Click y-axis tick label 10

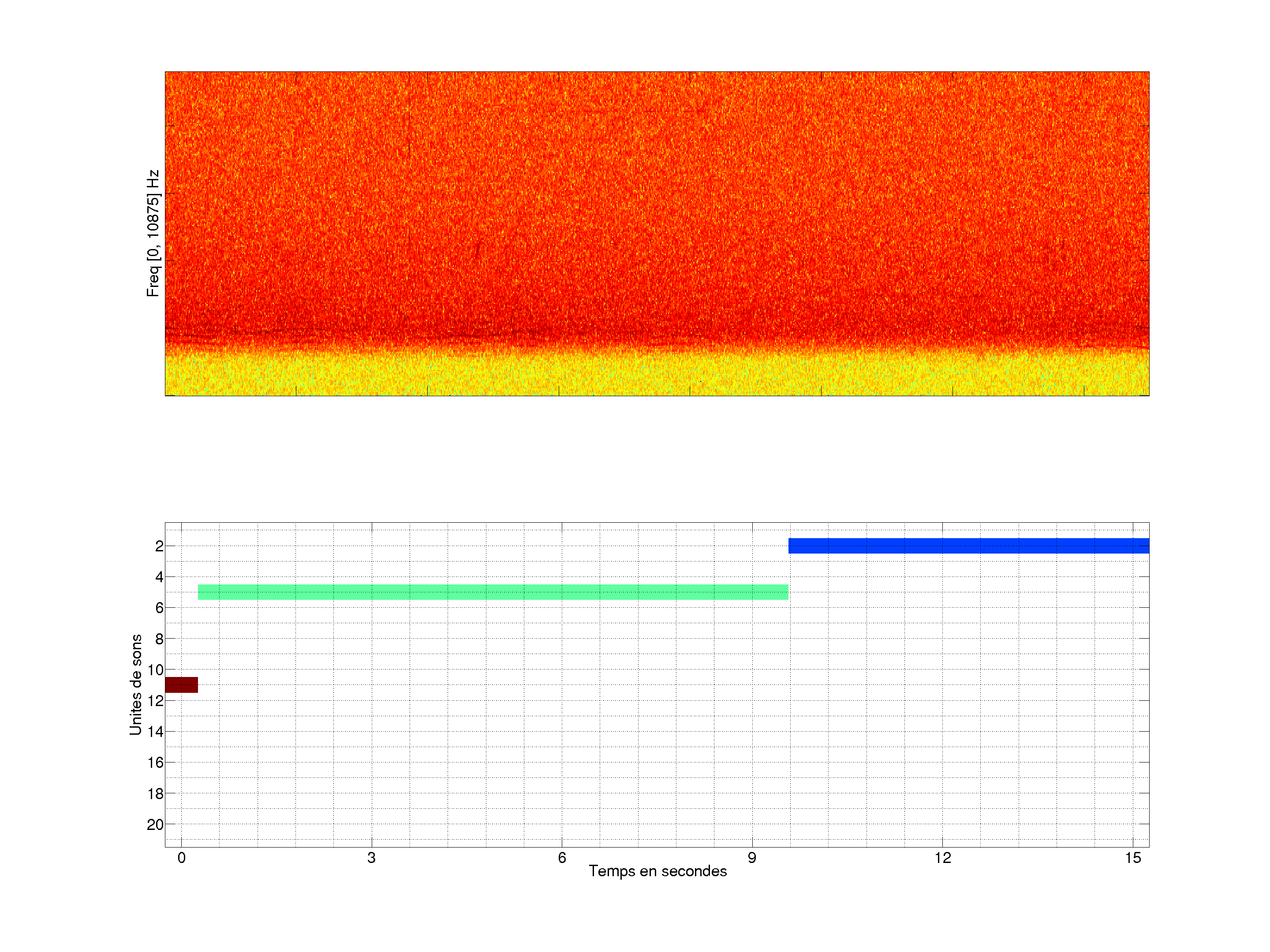(x=155, y=669)
